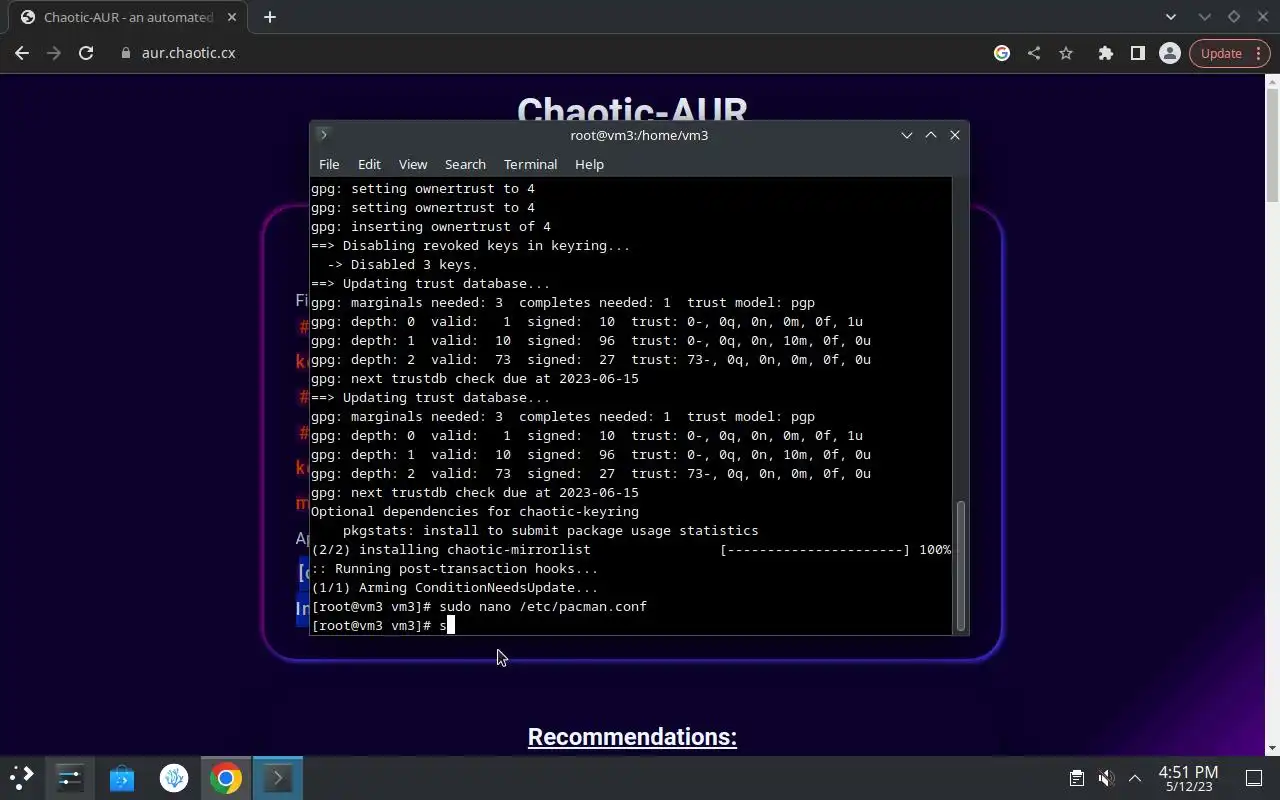Click the terminal window menu icon
This screenshot has width=1280, height=800.
pos(323,135)
